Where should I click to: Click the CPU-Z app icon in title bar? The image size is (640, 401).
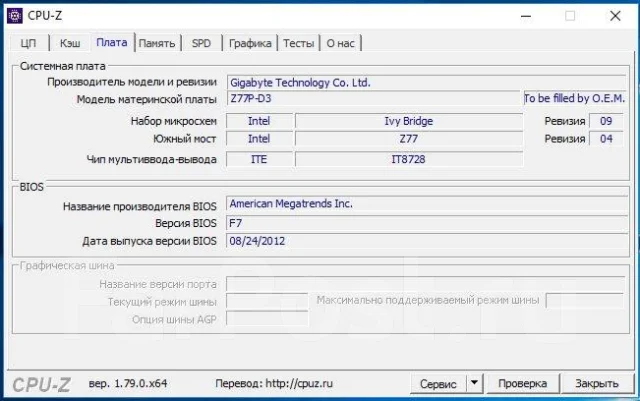point(15,16)
